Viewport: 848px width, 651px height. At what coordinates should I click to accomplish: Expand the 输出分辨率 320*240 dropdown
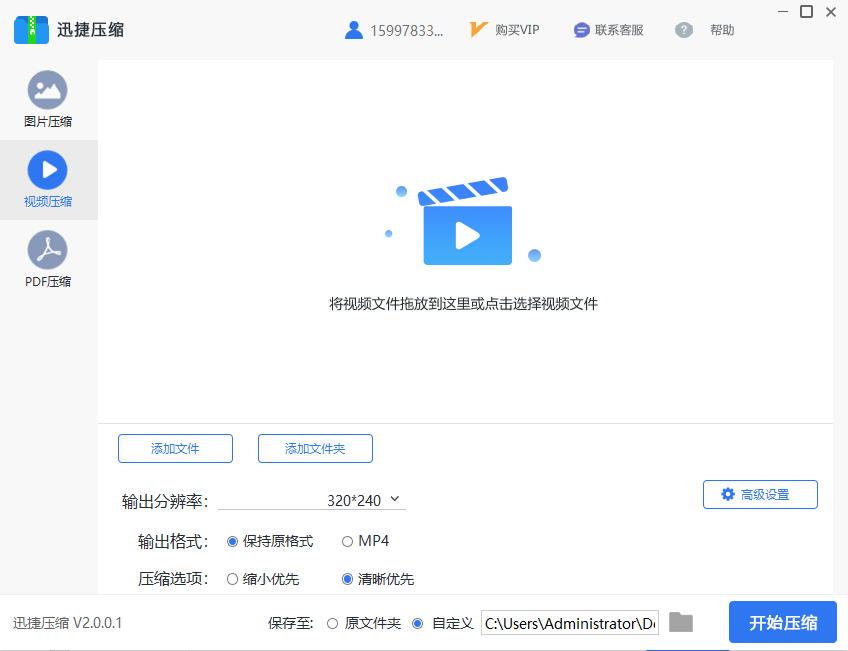click(312, 500)
